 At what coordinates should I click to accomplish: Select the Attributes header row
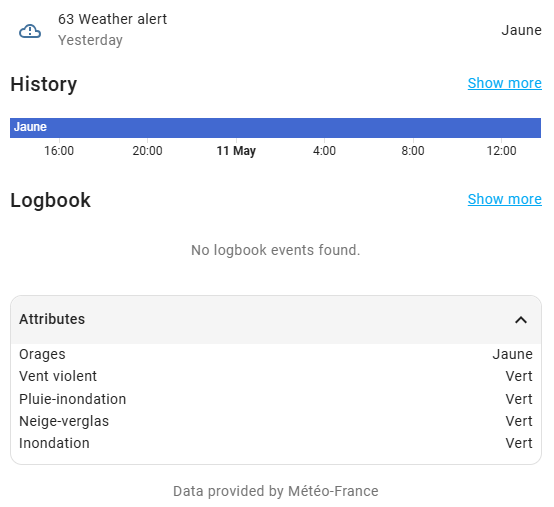[x=276, y=320]
